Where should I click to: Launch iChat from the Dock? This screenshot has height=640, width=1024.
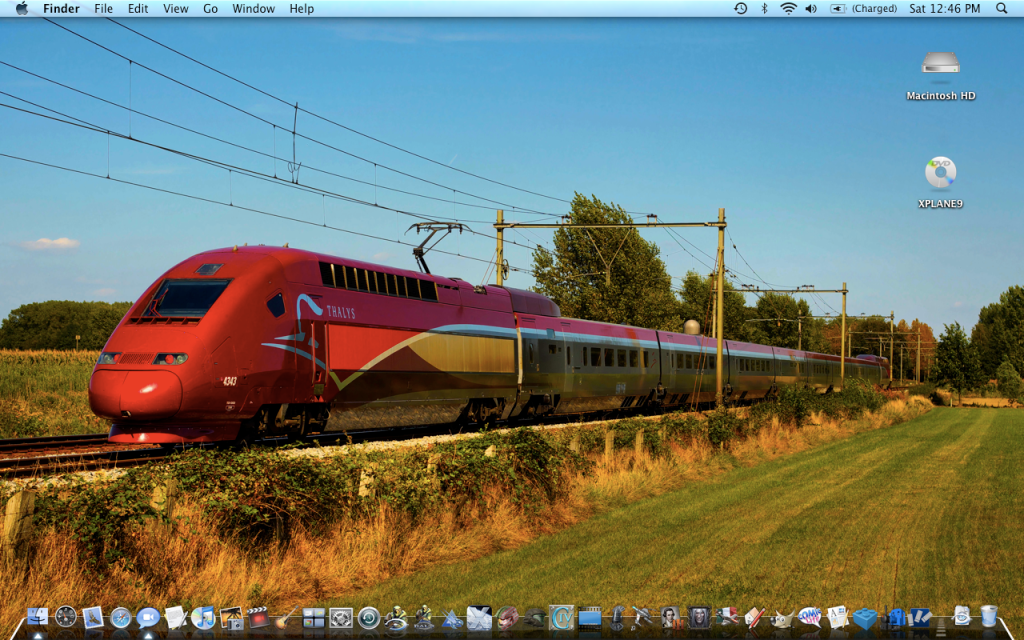(148, 617)
